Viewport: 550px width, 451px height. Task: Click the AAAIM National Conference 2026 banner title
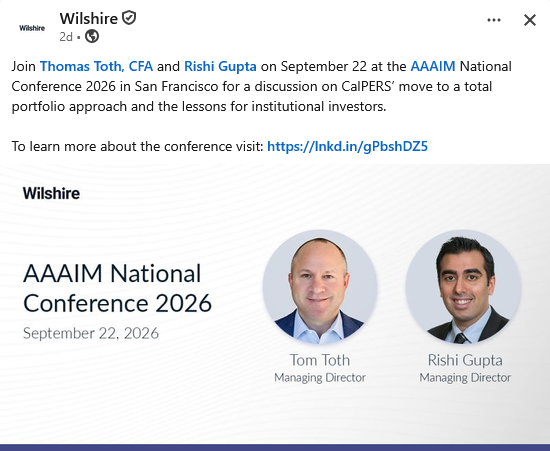click(x=117, y=288)
